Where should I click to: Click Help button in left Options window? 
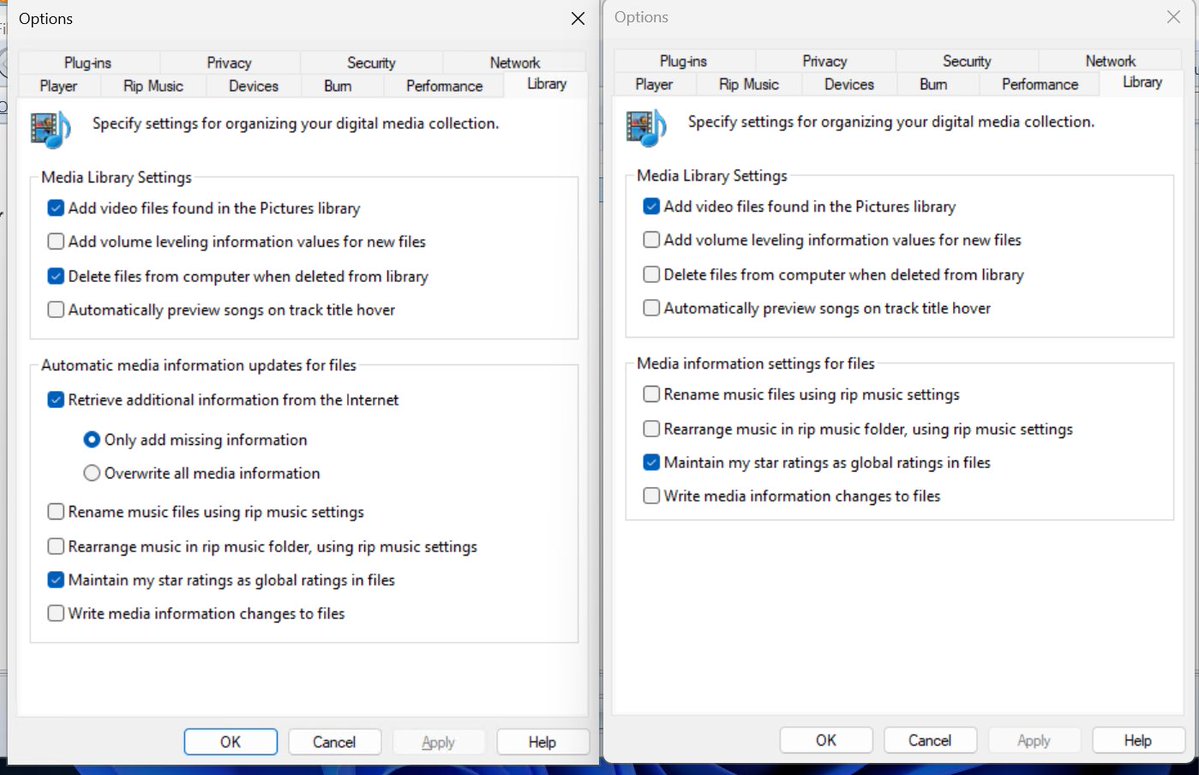(x=542, y=741)
